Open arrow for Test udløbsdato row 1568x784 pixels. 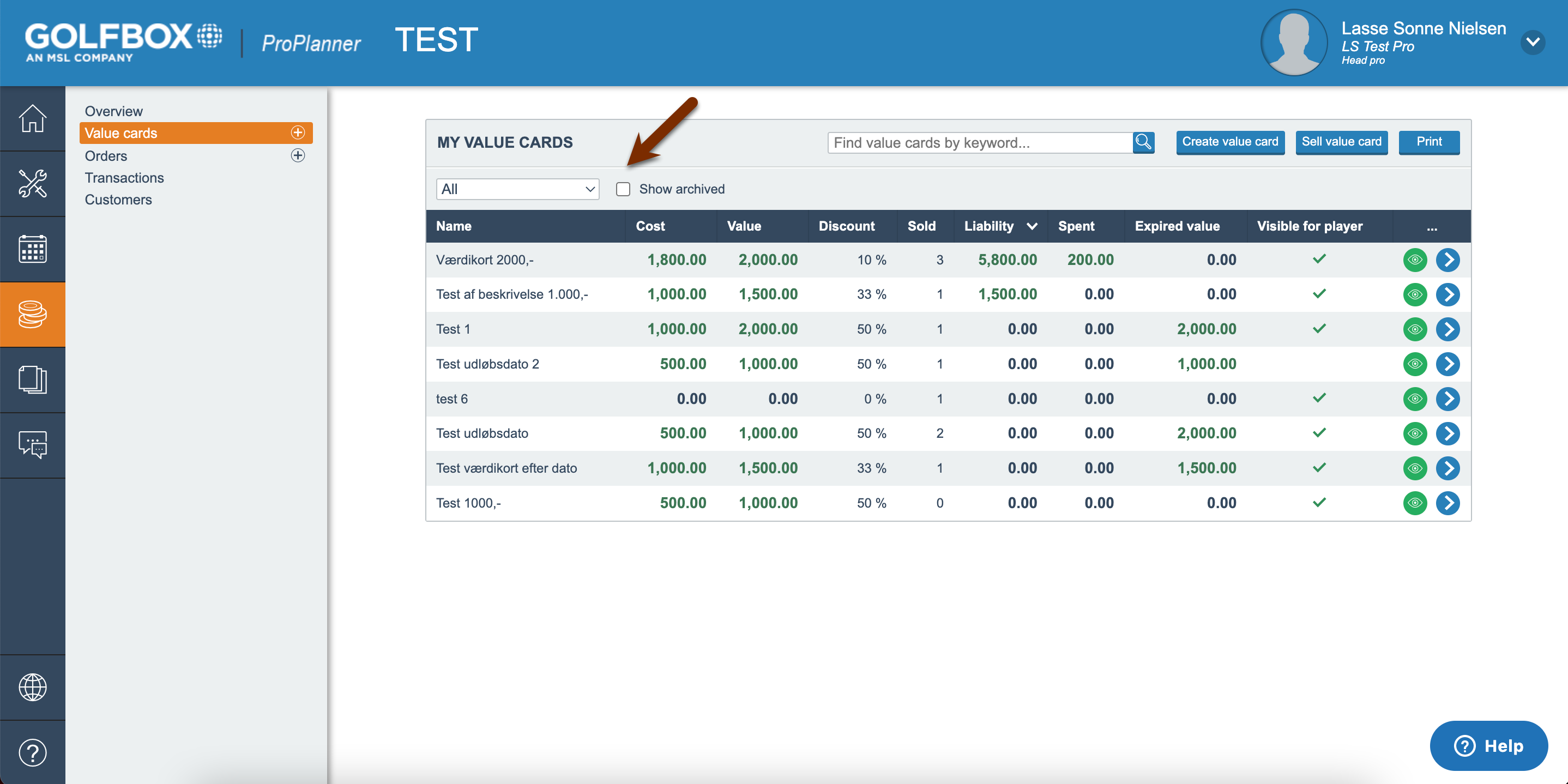pyautogui.click(x=1448, y=433)
